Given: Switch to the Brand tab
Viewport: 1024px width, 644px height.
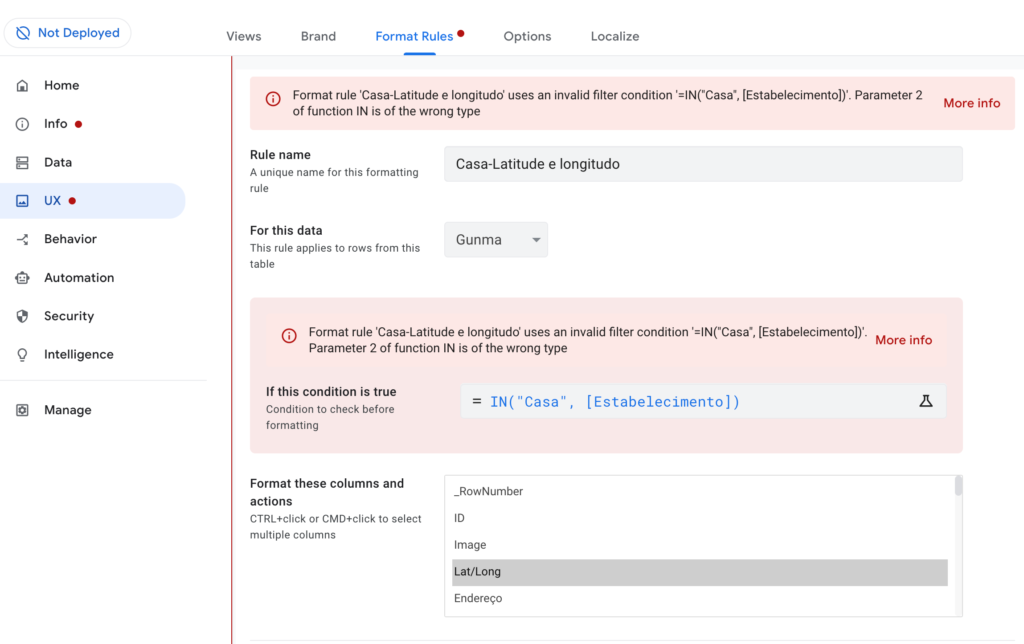Looking at the screenshot, I should pos(318,36).
